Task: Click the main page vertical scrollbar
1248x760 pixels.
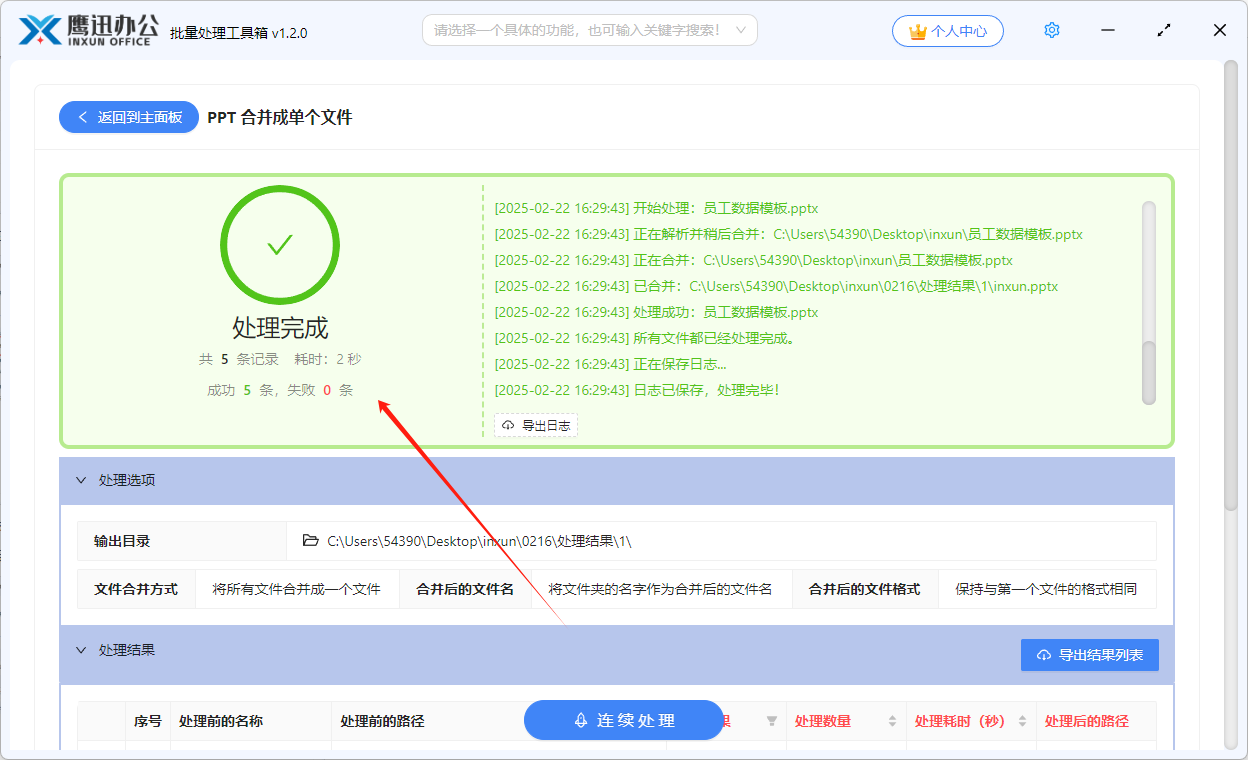Action: click(1231, 285)
